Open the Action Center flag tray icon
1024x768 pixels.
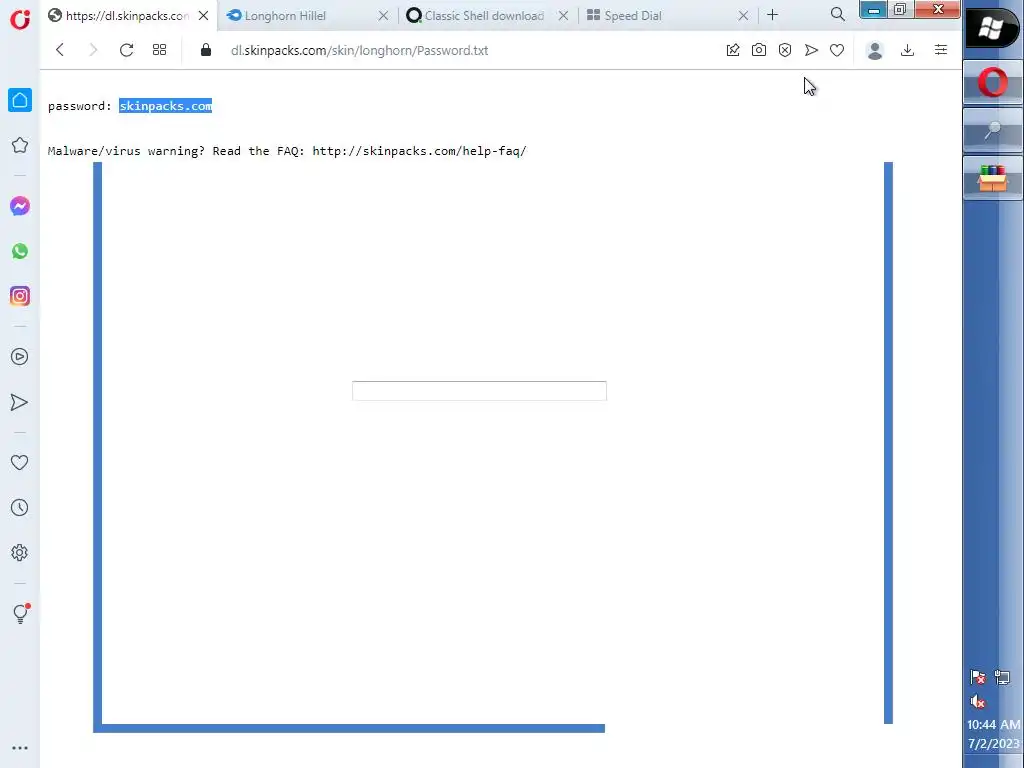click(x=978, y=677)
